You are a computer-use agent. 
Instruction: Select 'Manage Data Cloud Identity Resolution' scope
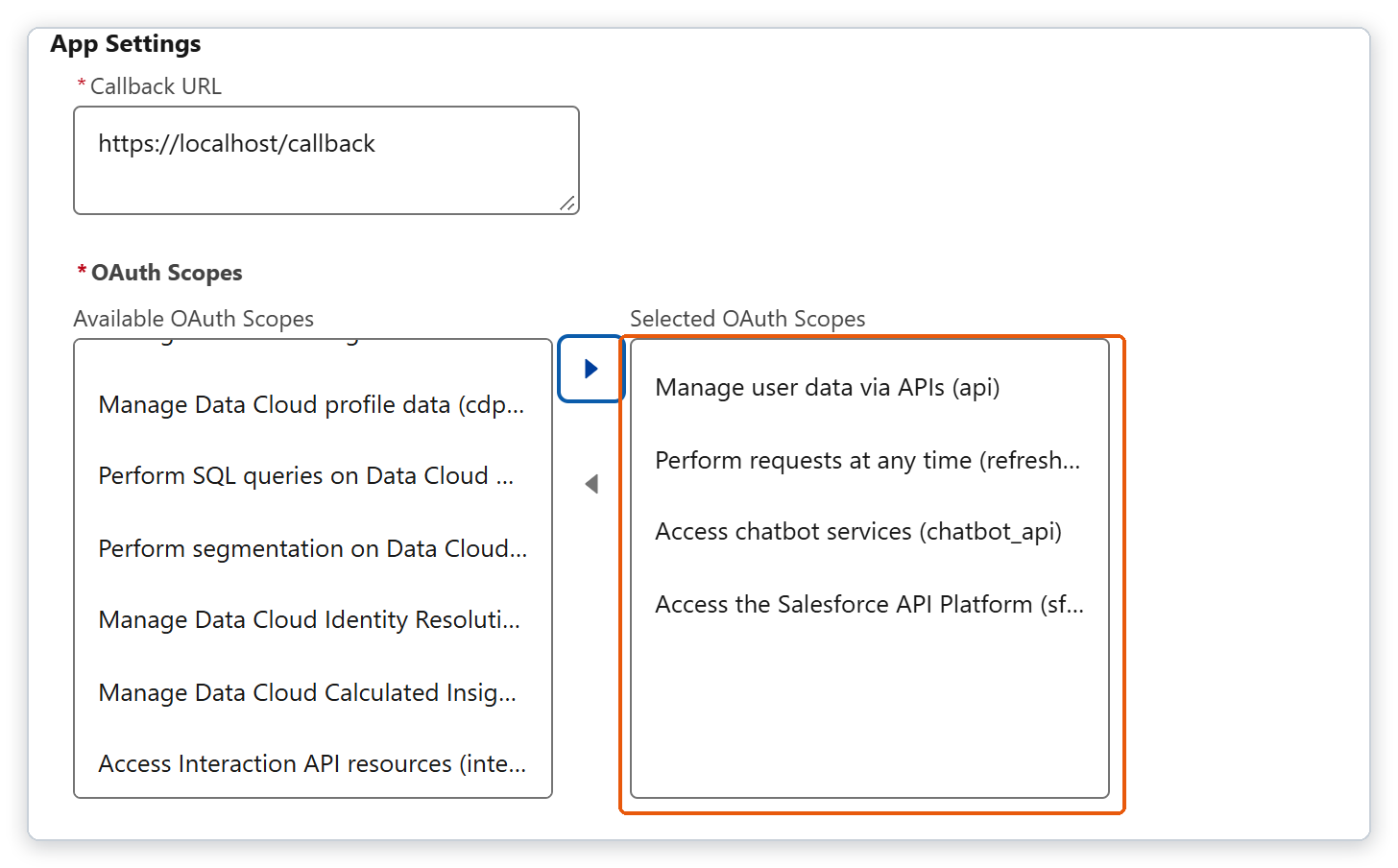coord(312,620)
